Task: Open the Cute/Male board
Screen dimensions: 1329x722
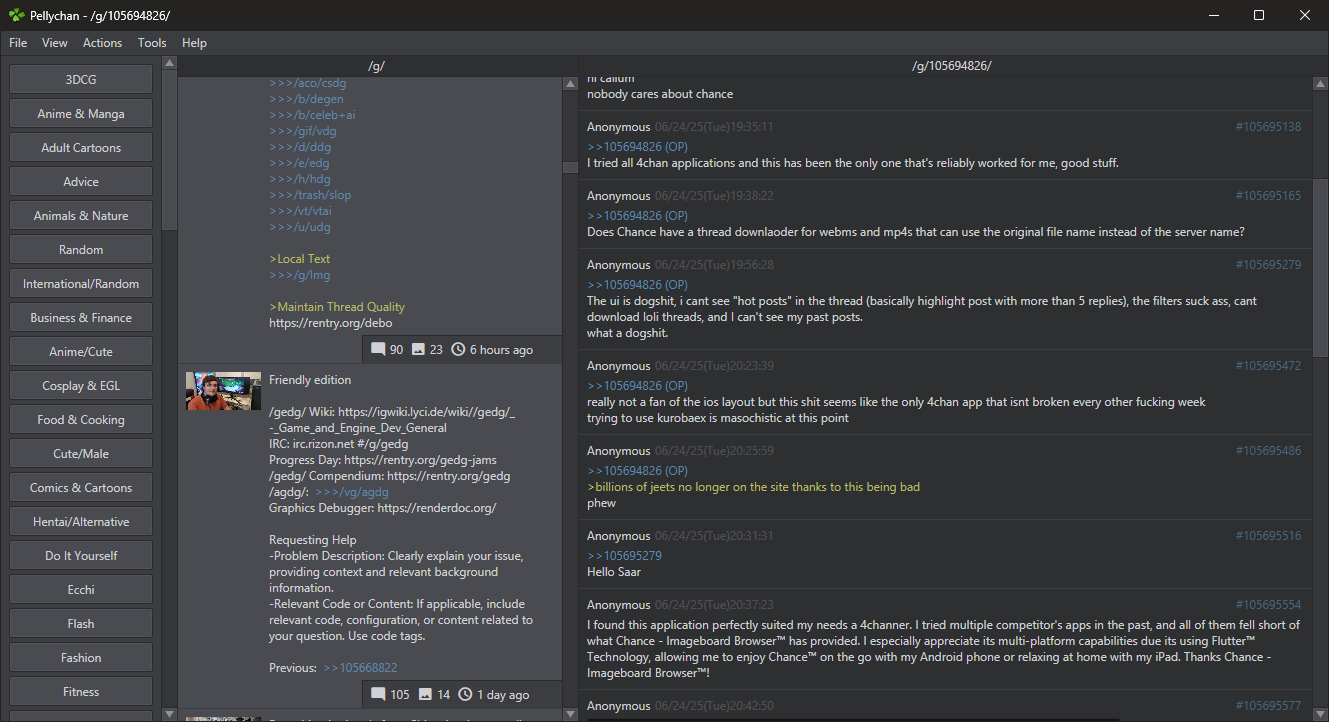Action: coord(81,454)
